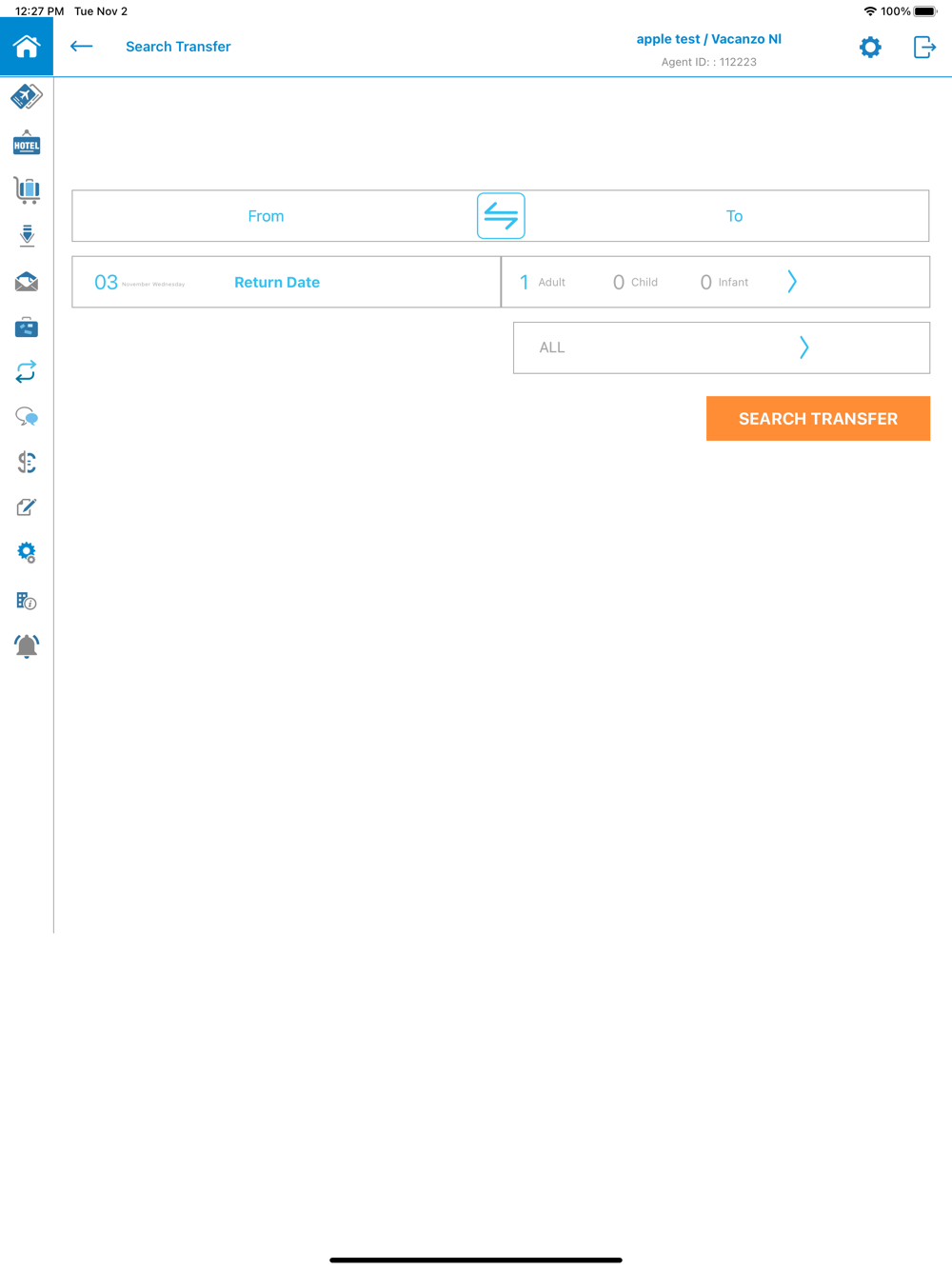Open the Hotel sidebar icon
952x1270 pixels.
(x=27, y=144)
